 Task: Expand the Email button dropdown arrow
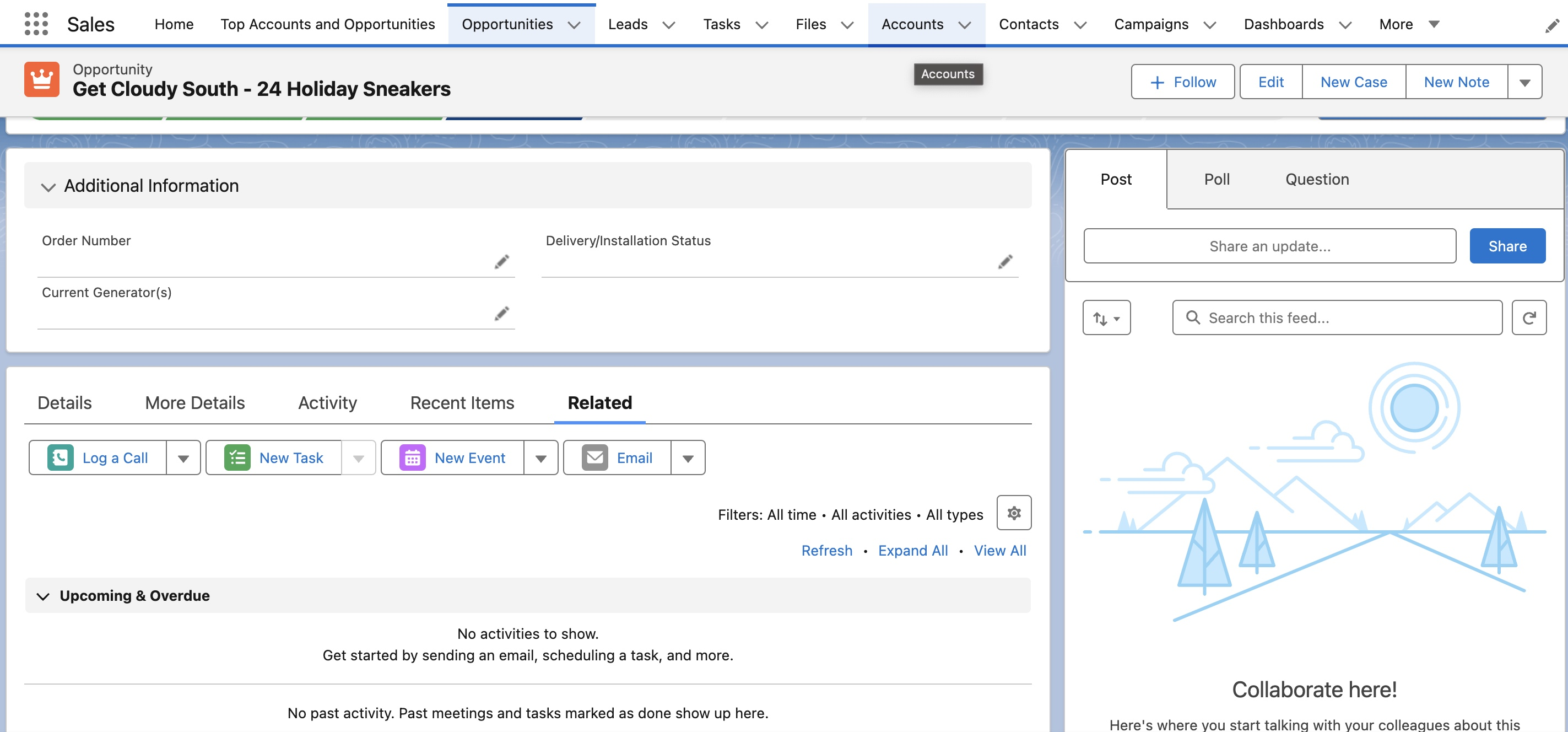pos(688,458)
